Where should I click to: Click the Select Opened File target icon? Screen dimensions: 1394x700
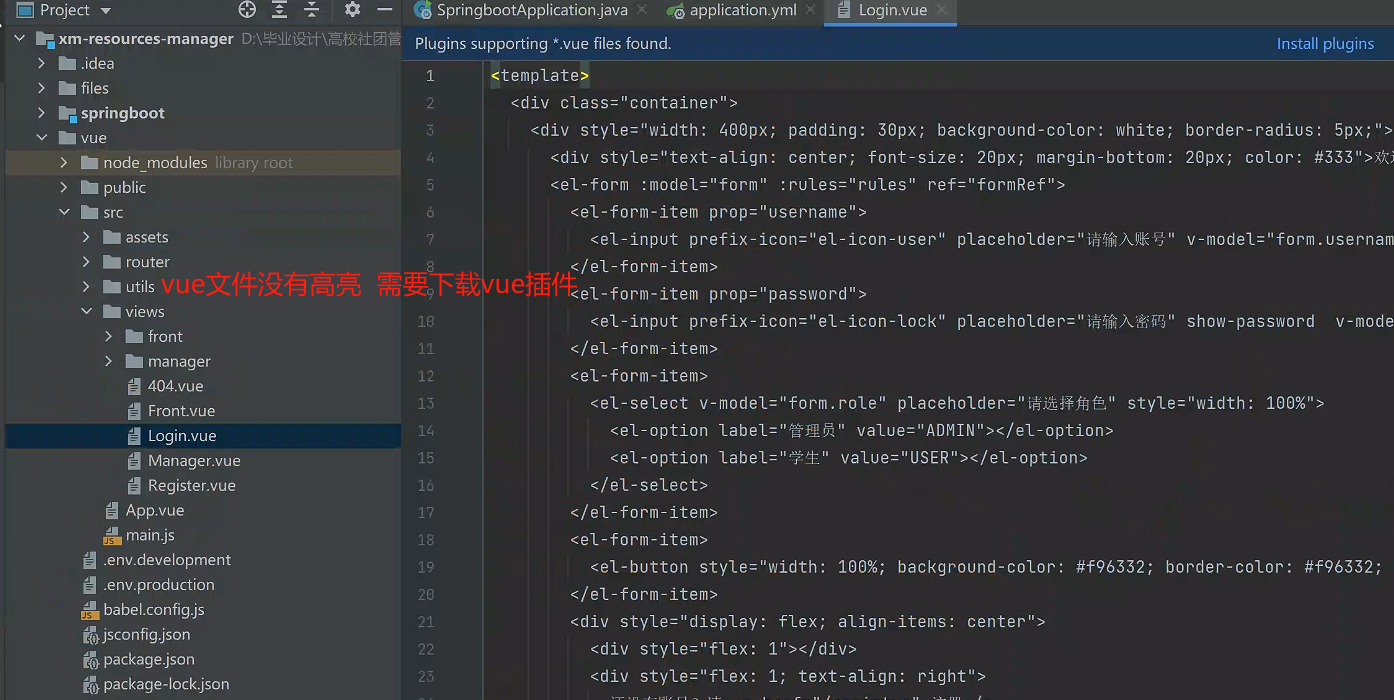pyautogui.click(x=247, y=10)
